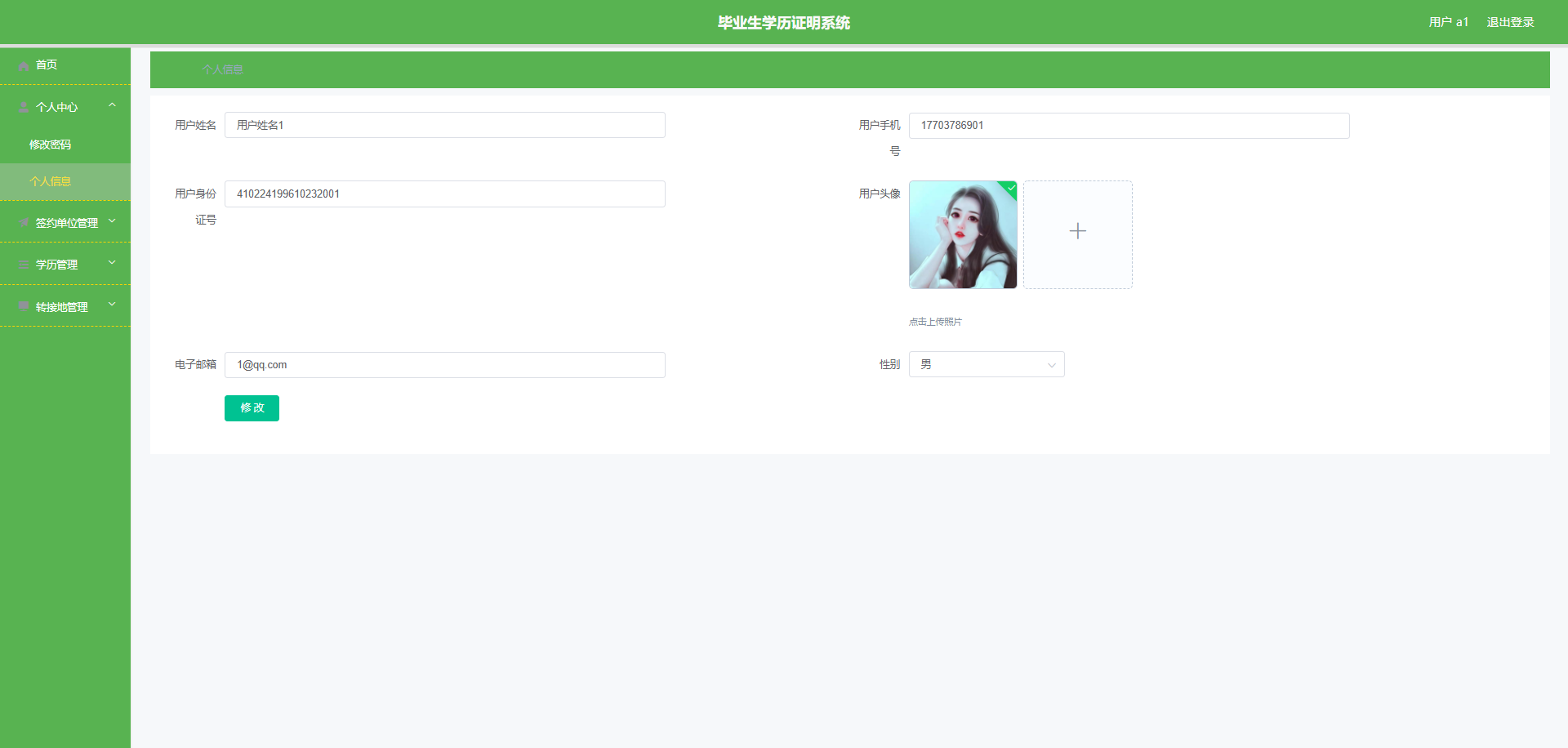1568x748 pixels.
Task: Click the 个人信息 breadcrumb in the header bar
Action: 223,69
